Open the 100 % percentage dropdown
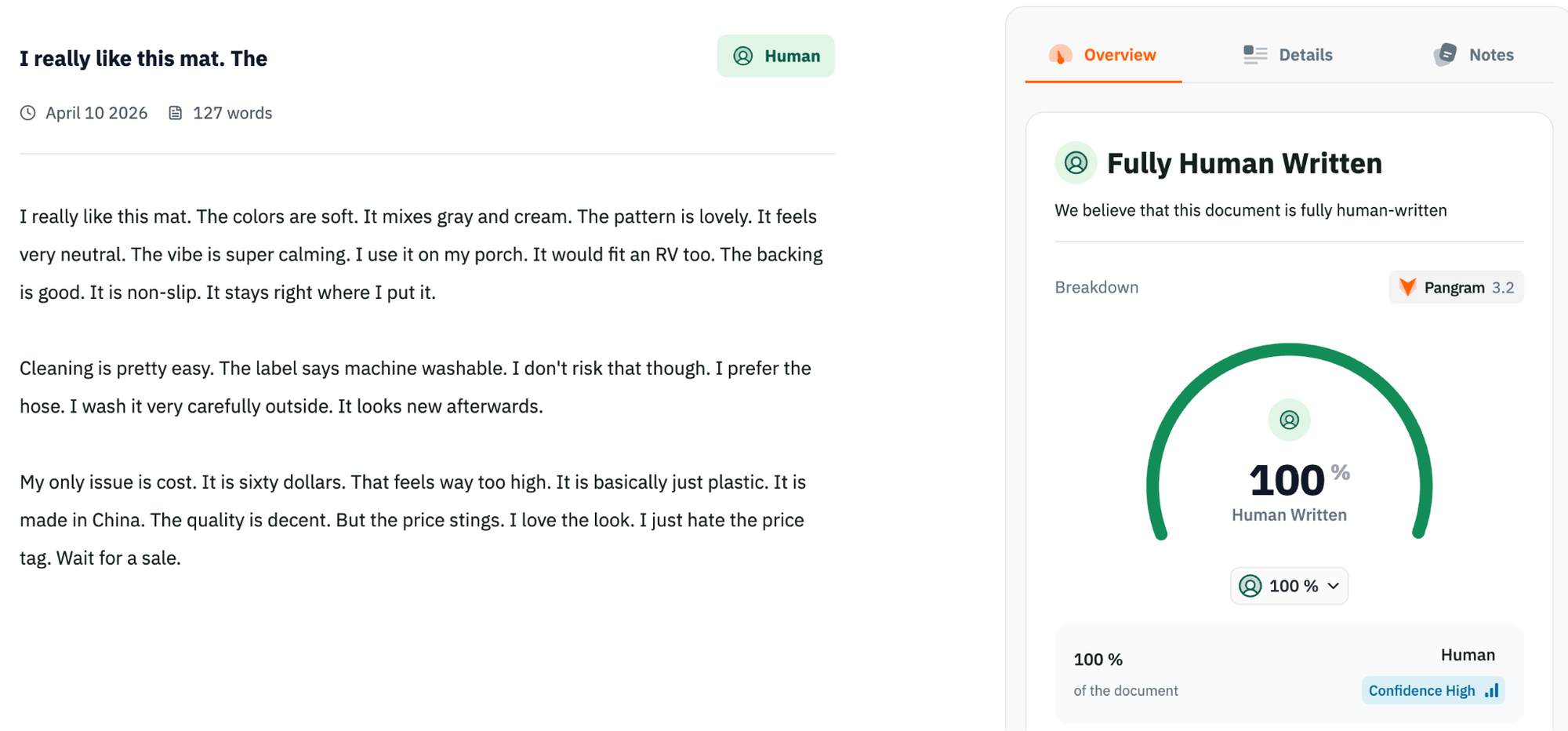The height and width of the screenshot is (731, 1568). pyautogui.click(x=1289, y=586)
